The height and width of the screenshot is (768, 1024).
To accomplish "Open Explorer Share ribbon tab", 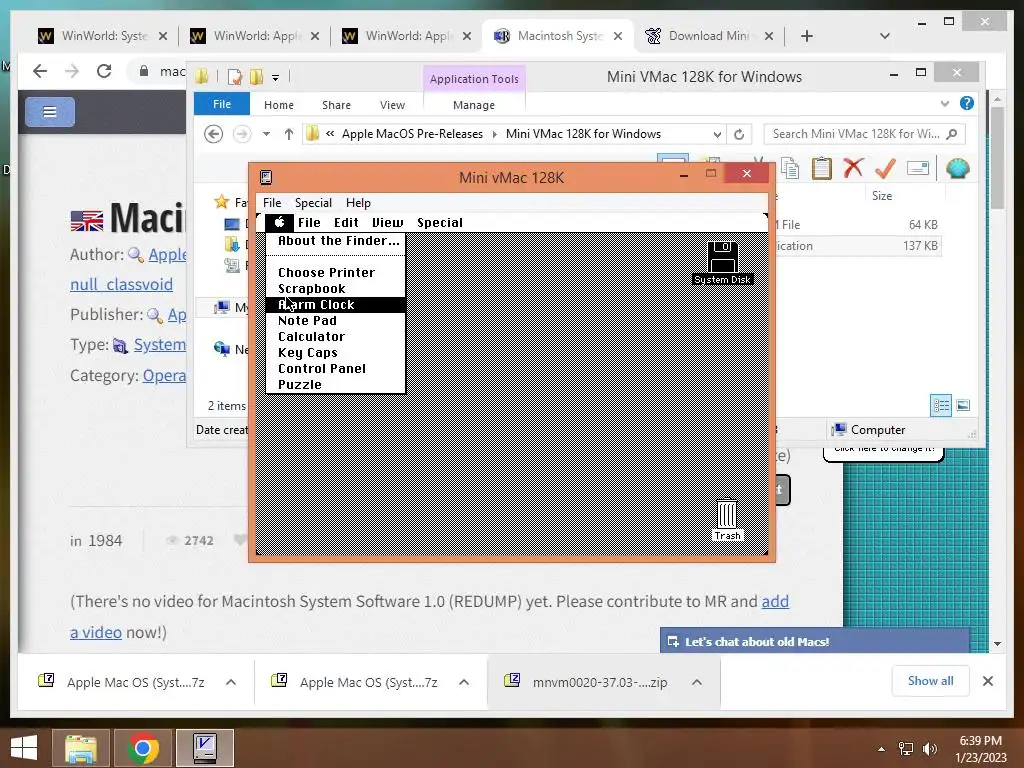I will click(336, 105).
